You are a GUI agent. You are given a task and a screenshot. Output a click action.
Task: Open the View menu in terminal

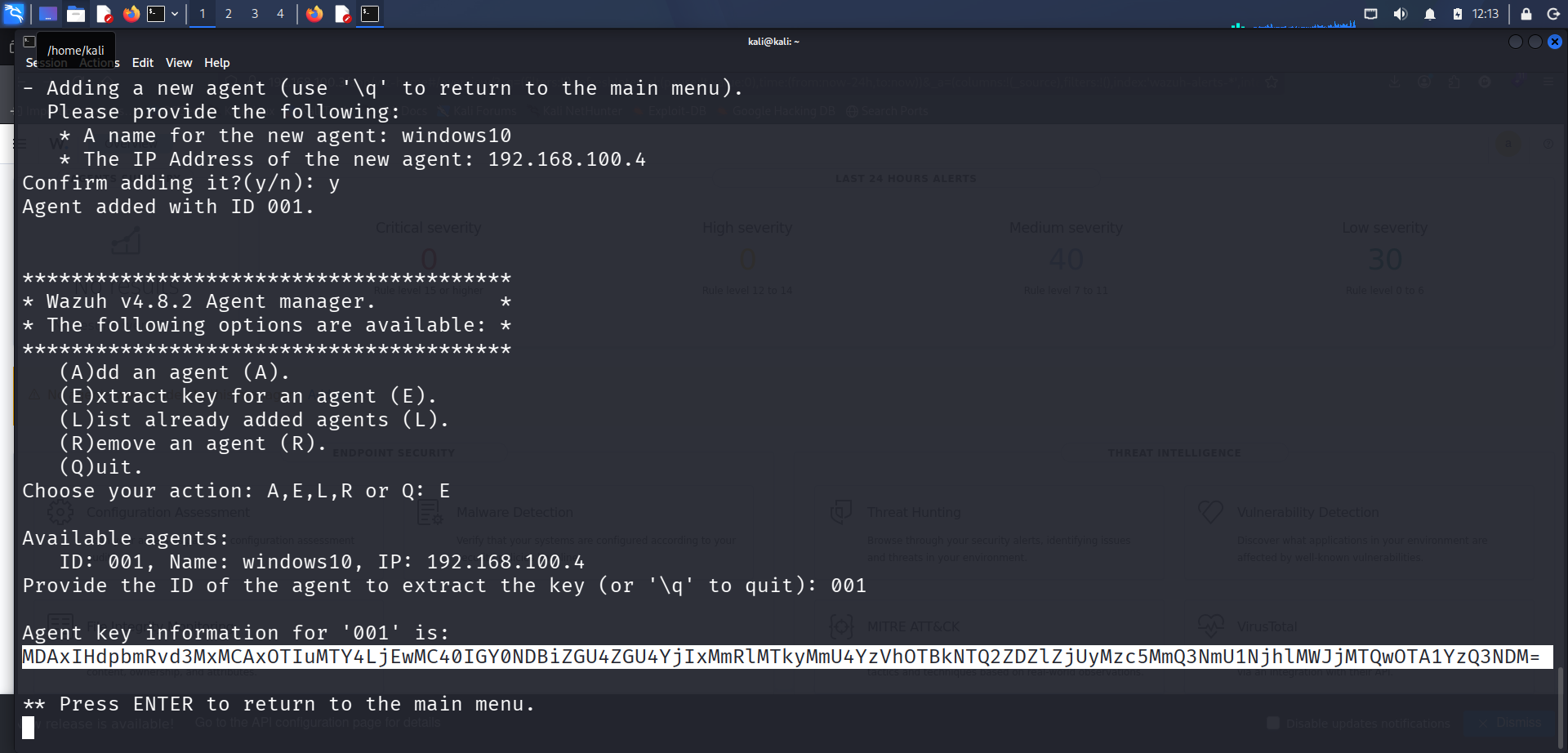tap(179, 63)
